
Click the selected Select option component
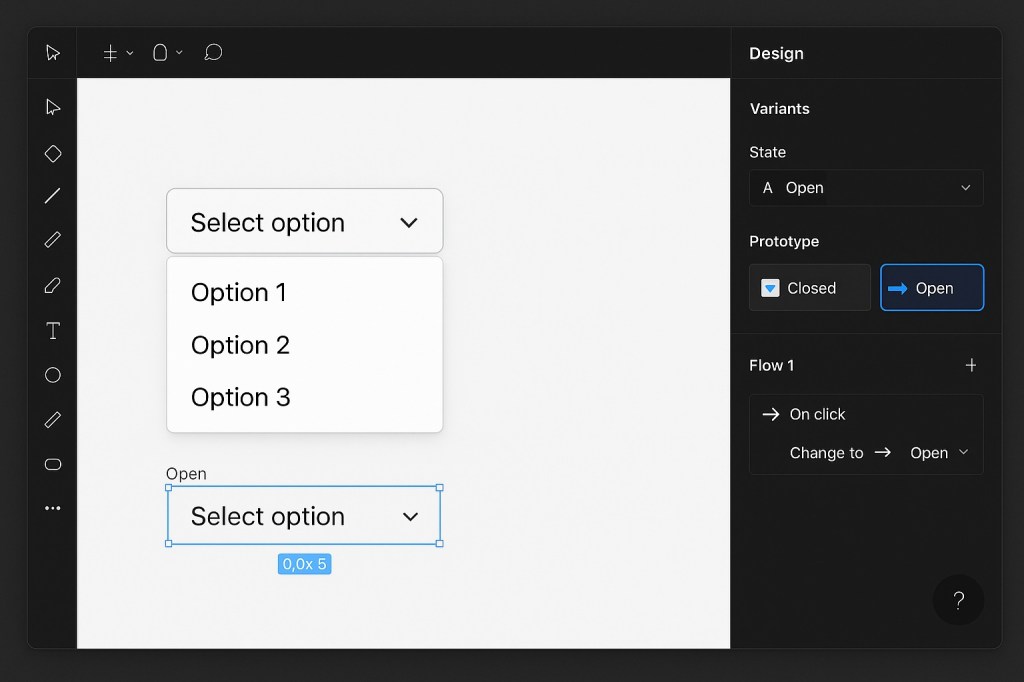[304, 515]
